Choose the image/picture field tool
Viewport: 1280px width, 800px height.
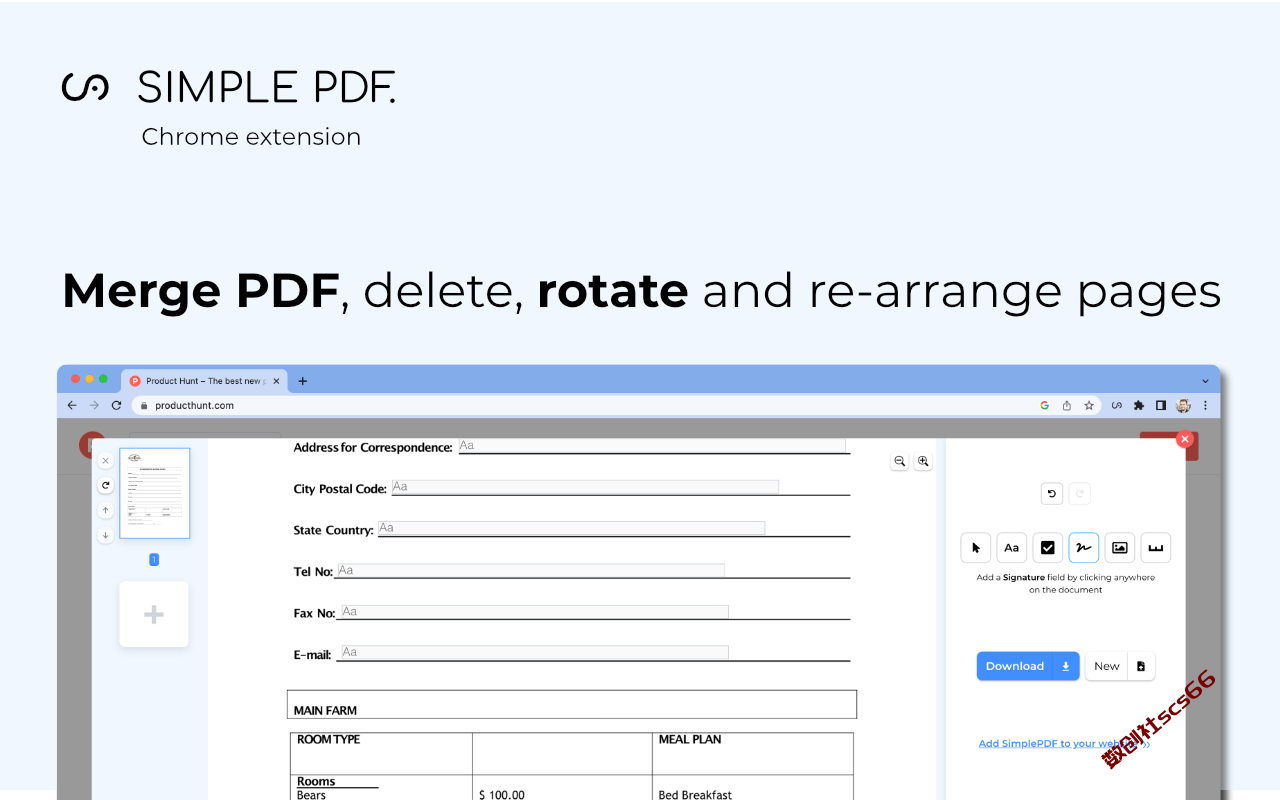pyautogui.click(x=1120, y=548)
